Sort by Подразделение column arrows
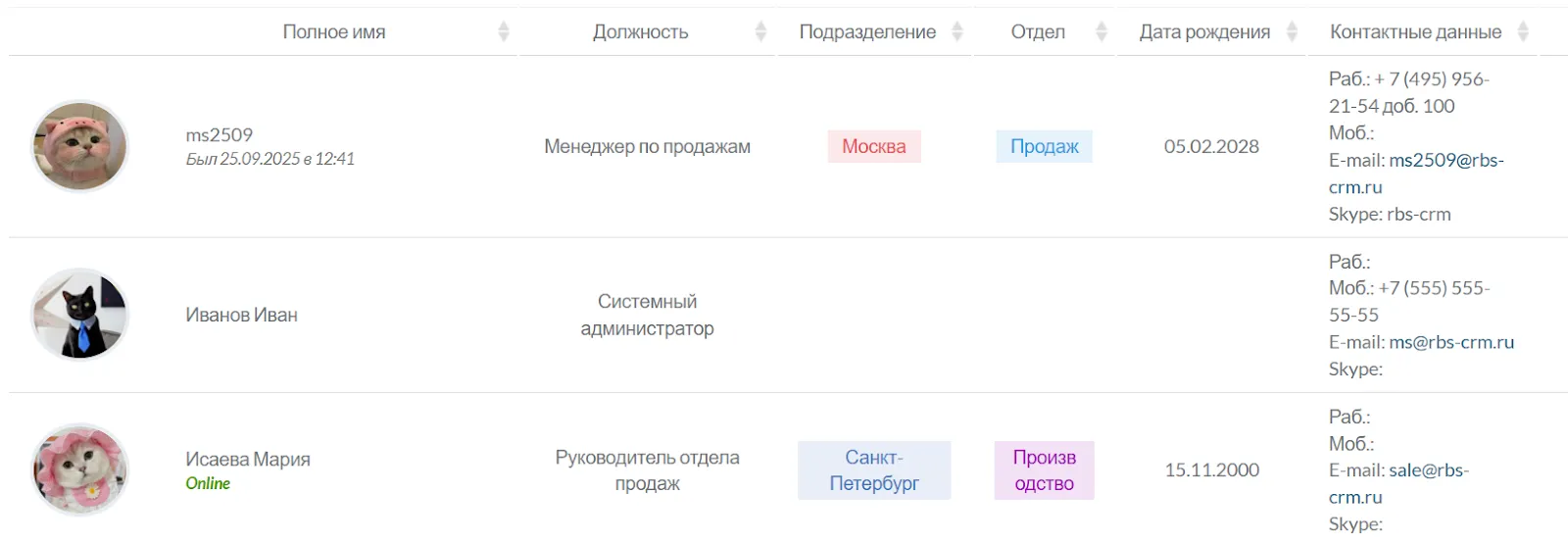1568x543 pixels. click(x=957, y=32)
